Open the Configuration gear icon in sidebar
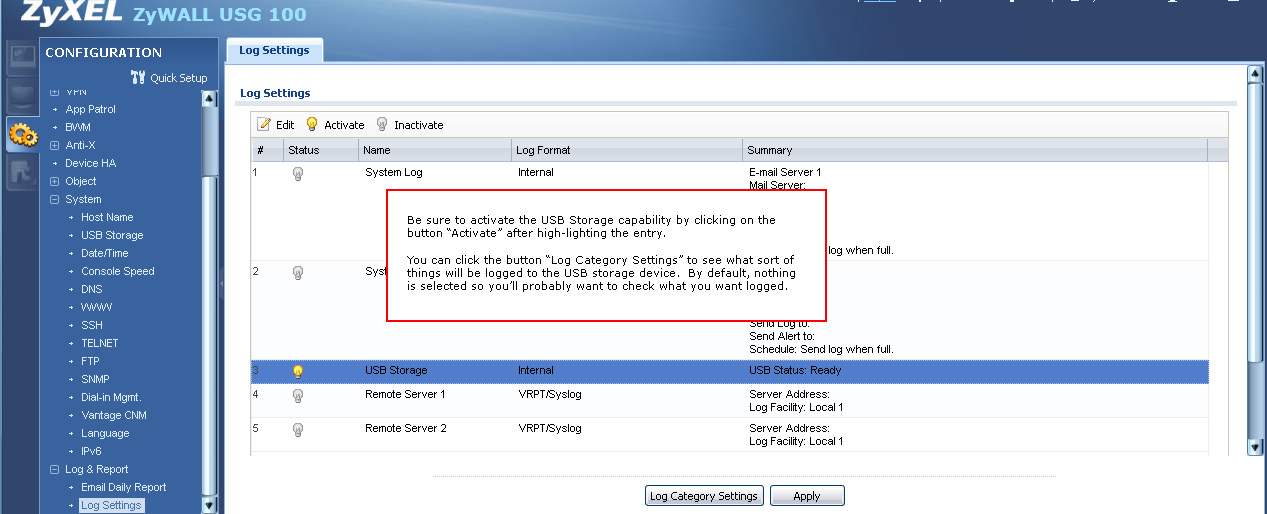Screen dimensions: 1267x514 [22, 135]
